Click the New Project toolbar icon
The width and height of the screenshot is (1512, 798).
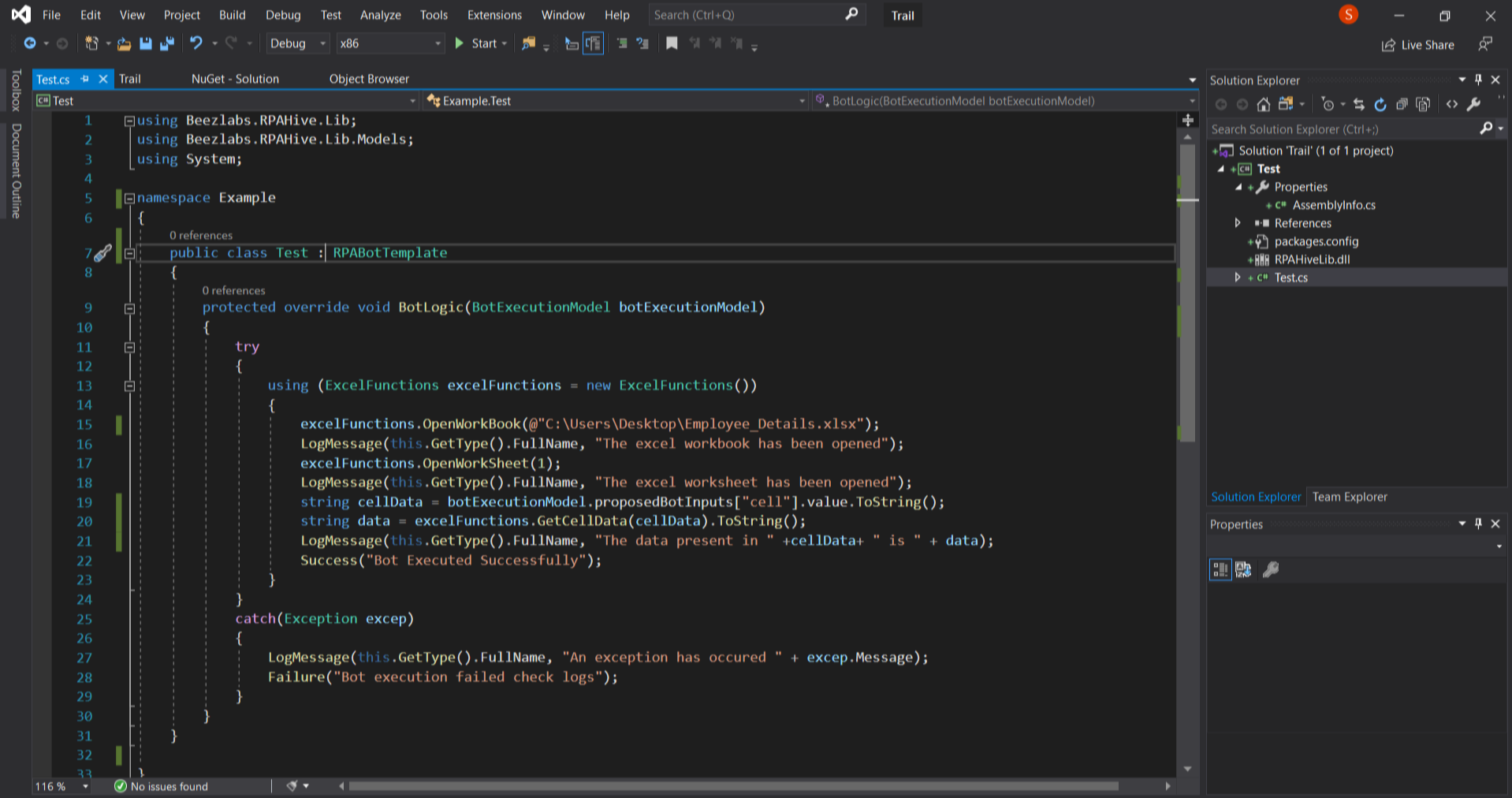click(92, 43)
